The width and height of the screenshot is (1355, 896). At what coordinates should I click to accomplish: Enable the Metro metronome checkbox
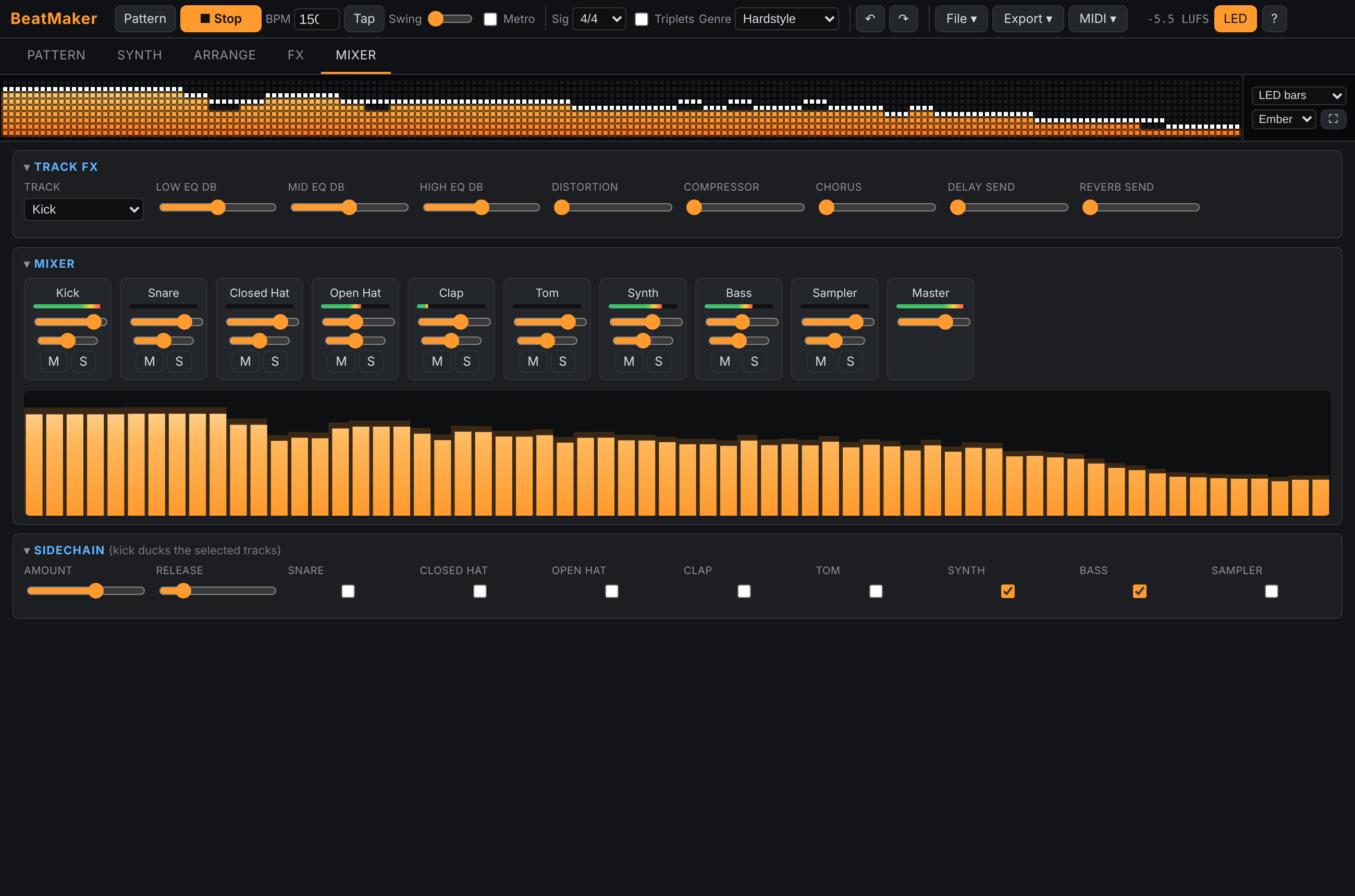point(490,19)
